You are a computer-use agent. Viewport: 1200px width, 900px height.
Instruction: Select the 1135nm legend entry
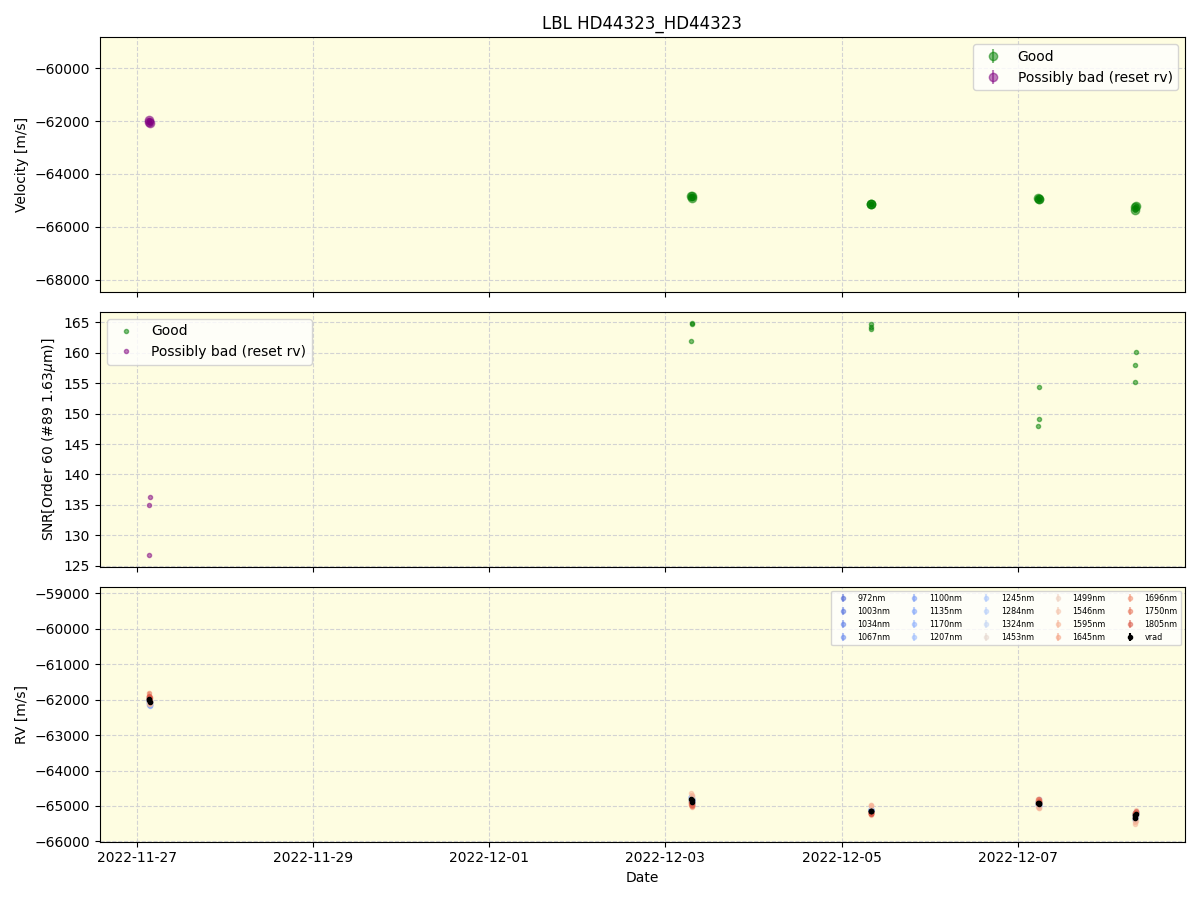[x=936, y=611]
